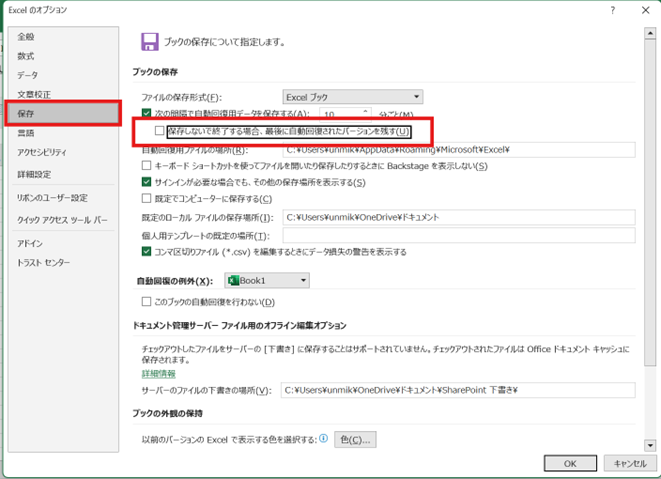
Task: Open the file save format dropdown
Action: click(x=352, y=97)
